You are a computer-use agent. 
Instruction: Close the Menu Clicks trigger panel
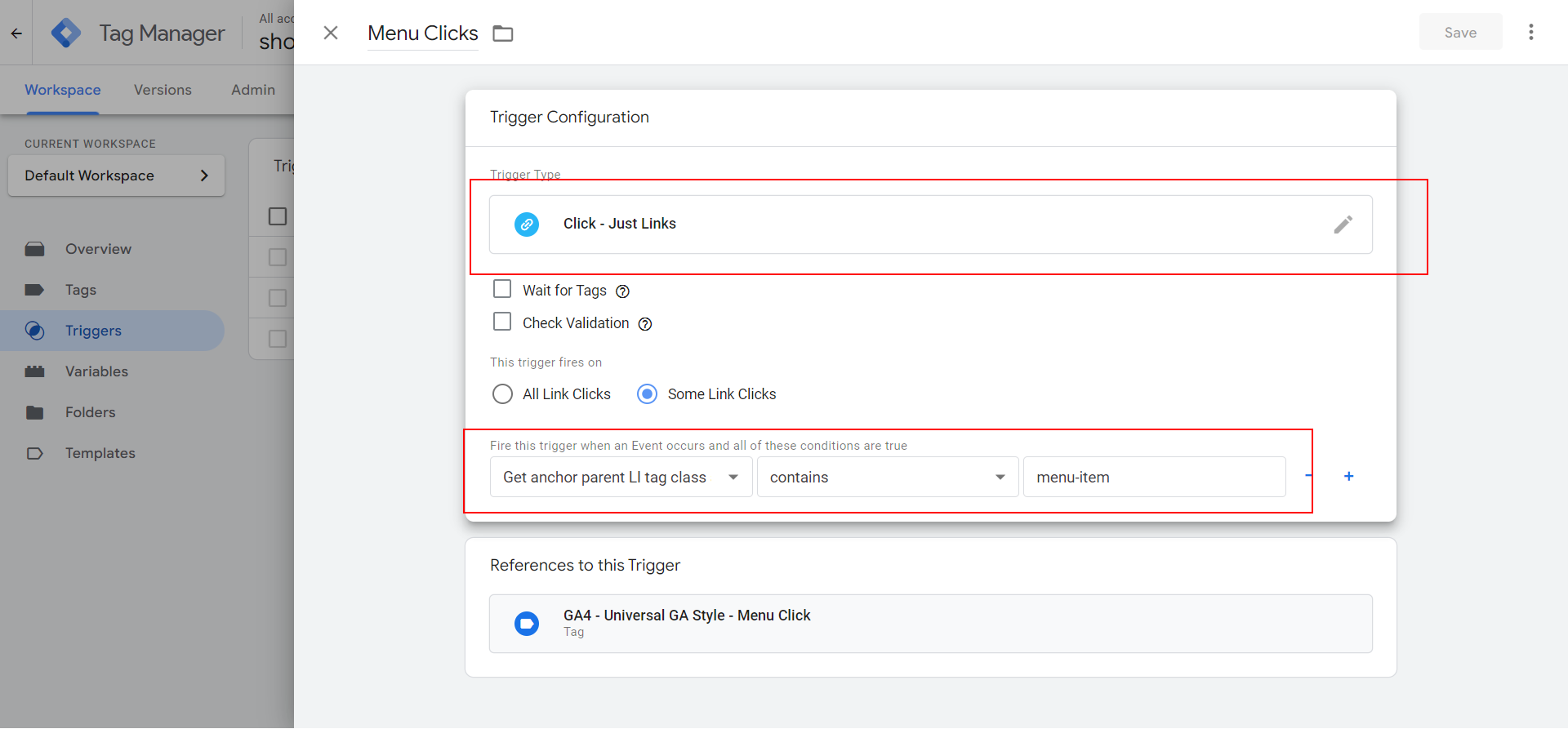point(331,33)
